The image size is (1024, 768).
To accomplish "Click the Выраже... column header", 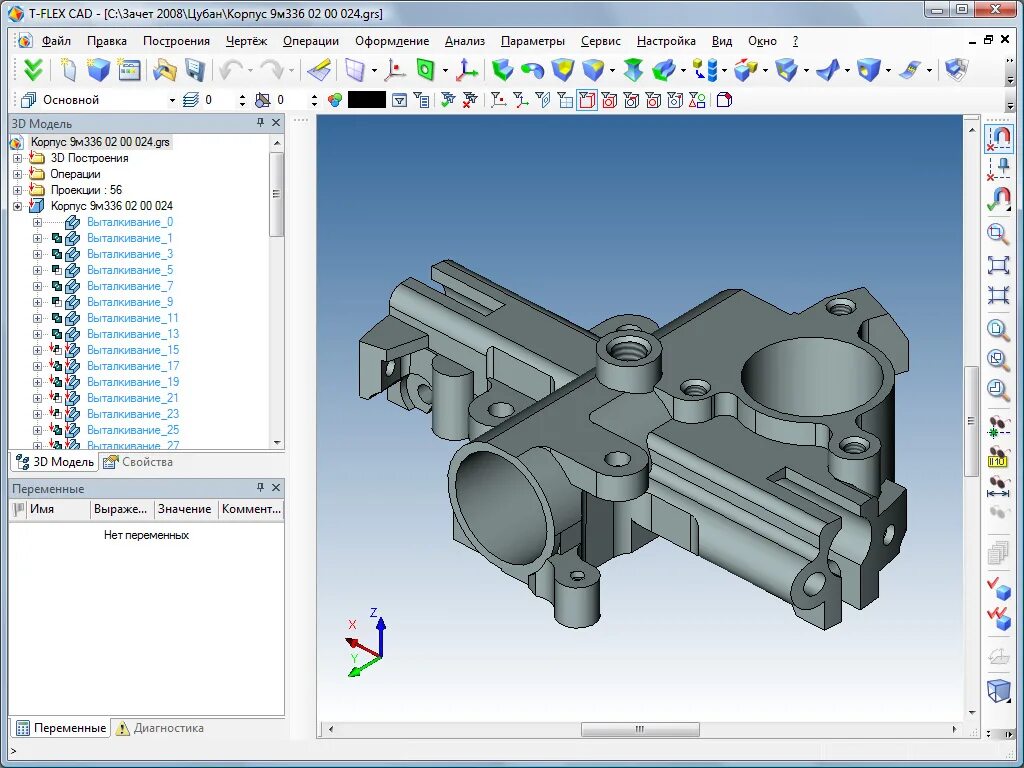I will pos(120,509).
